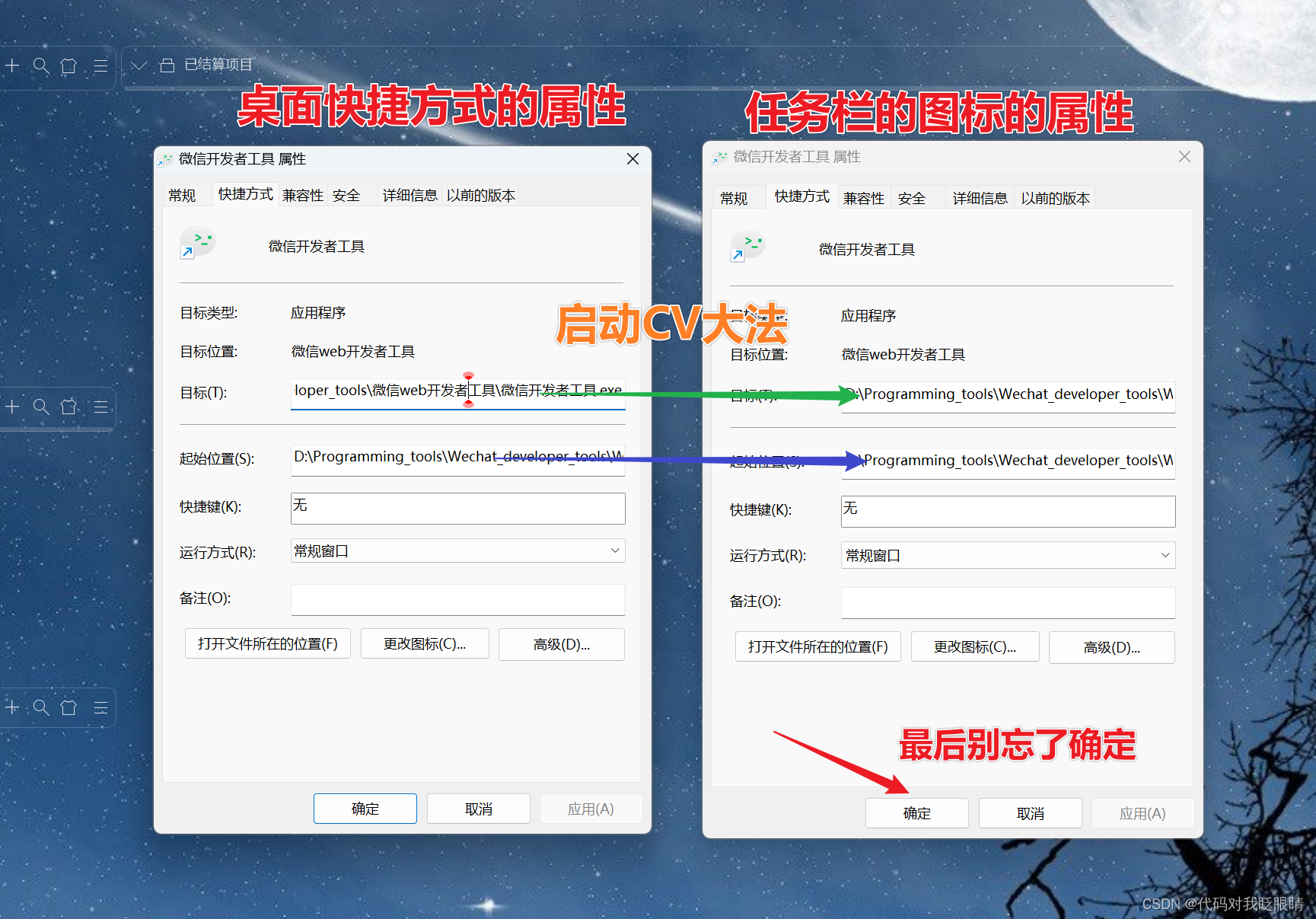Click 应用程序 text in right dialog
Image resolution: width=1316 pixels, height=919 pixels.
click(x=868, y=316)
